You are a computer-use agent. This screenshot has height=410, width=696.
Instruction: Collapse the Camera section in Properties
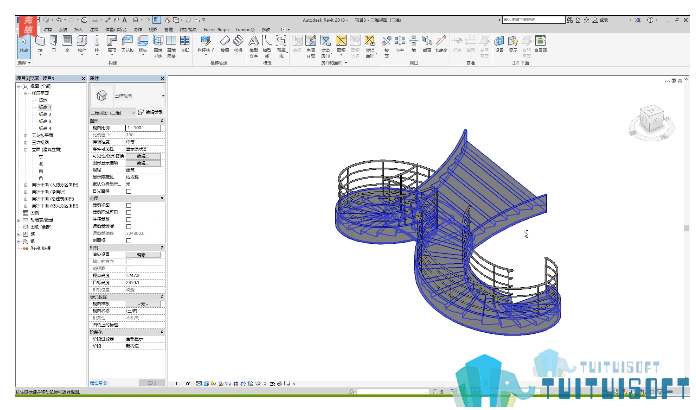coord(162,248)
